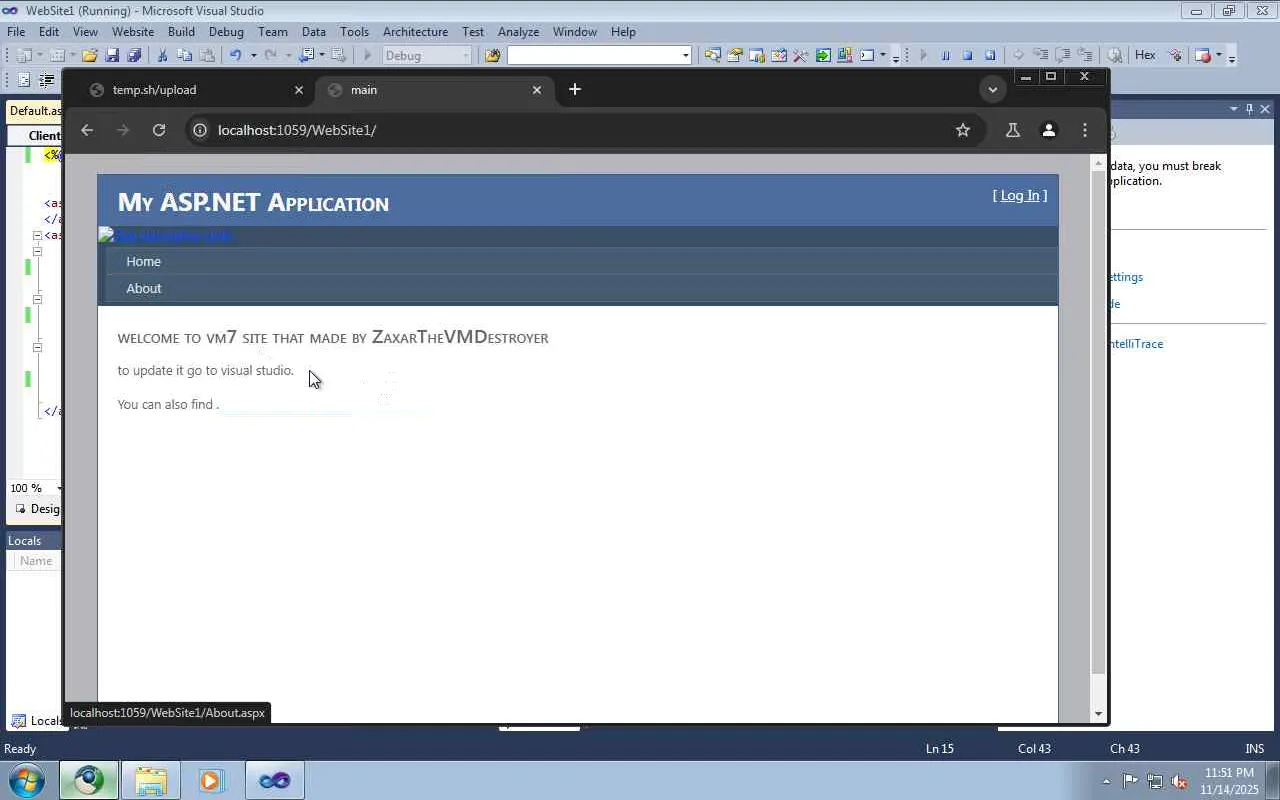Open the browser profile avatar icon
This screenshot has width=1280, height=800.
click(1049, 130)
